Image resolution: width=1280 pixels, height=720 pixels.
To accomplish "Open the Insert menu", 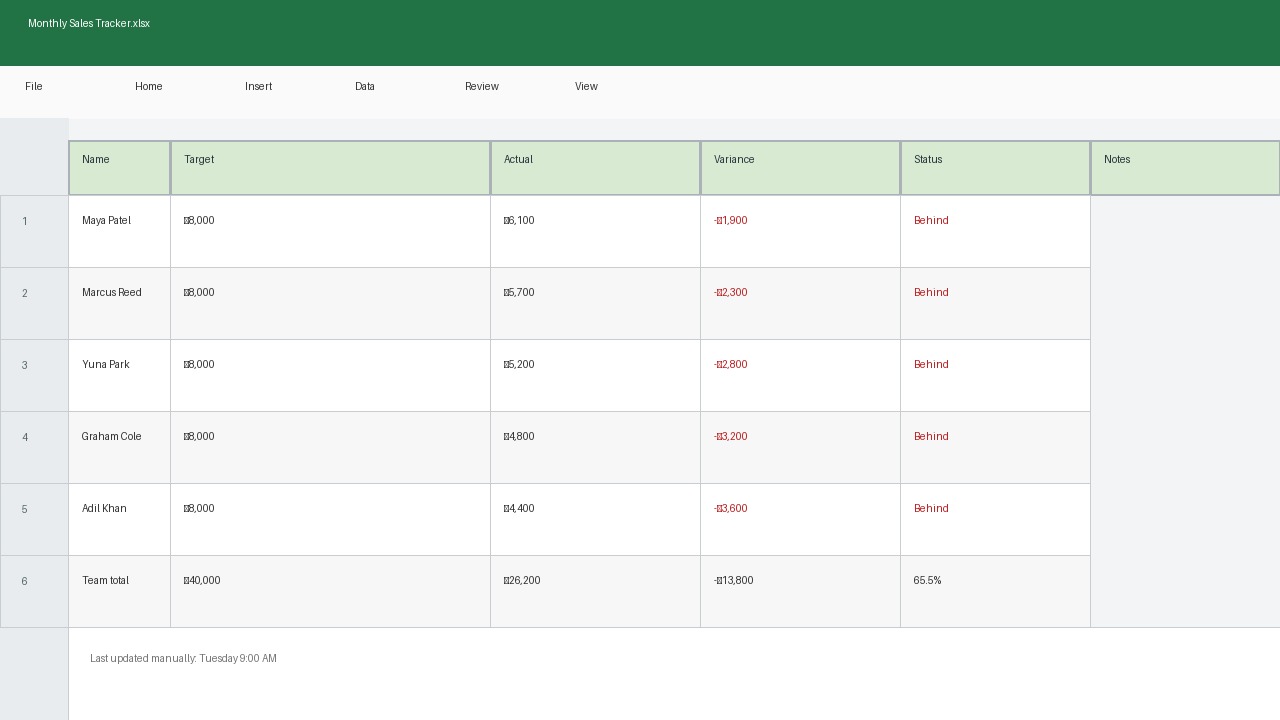I will (259, 87).
